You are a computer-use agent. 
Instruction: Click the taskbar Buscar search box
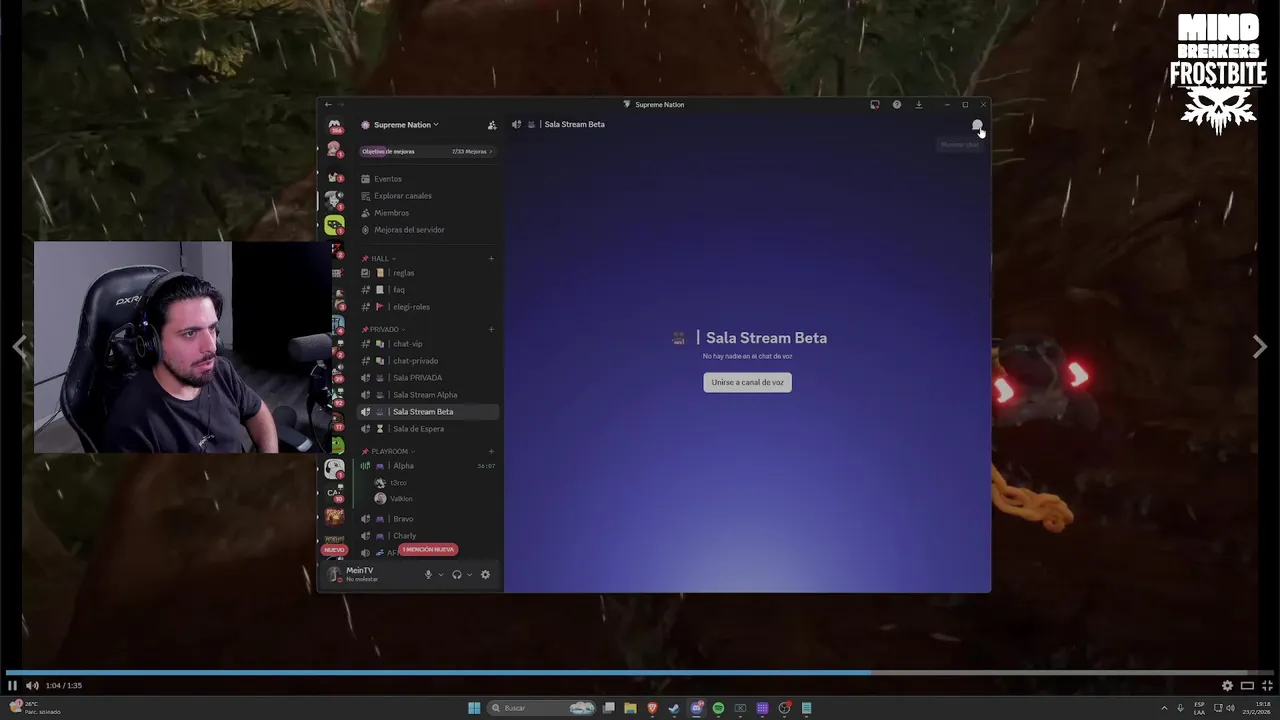click(543, 708)
